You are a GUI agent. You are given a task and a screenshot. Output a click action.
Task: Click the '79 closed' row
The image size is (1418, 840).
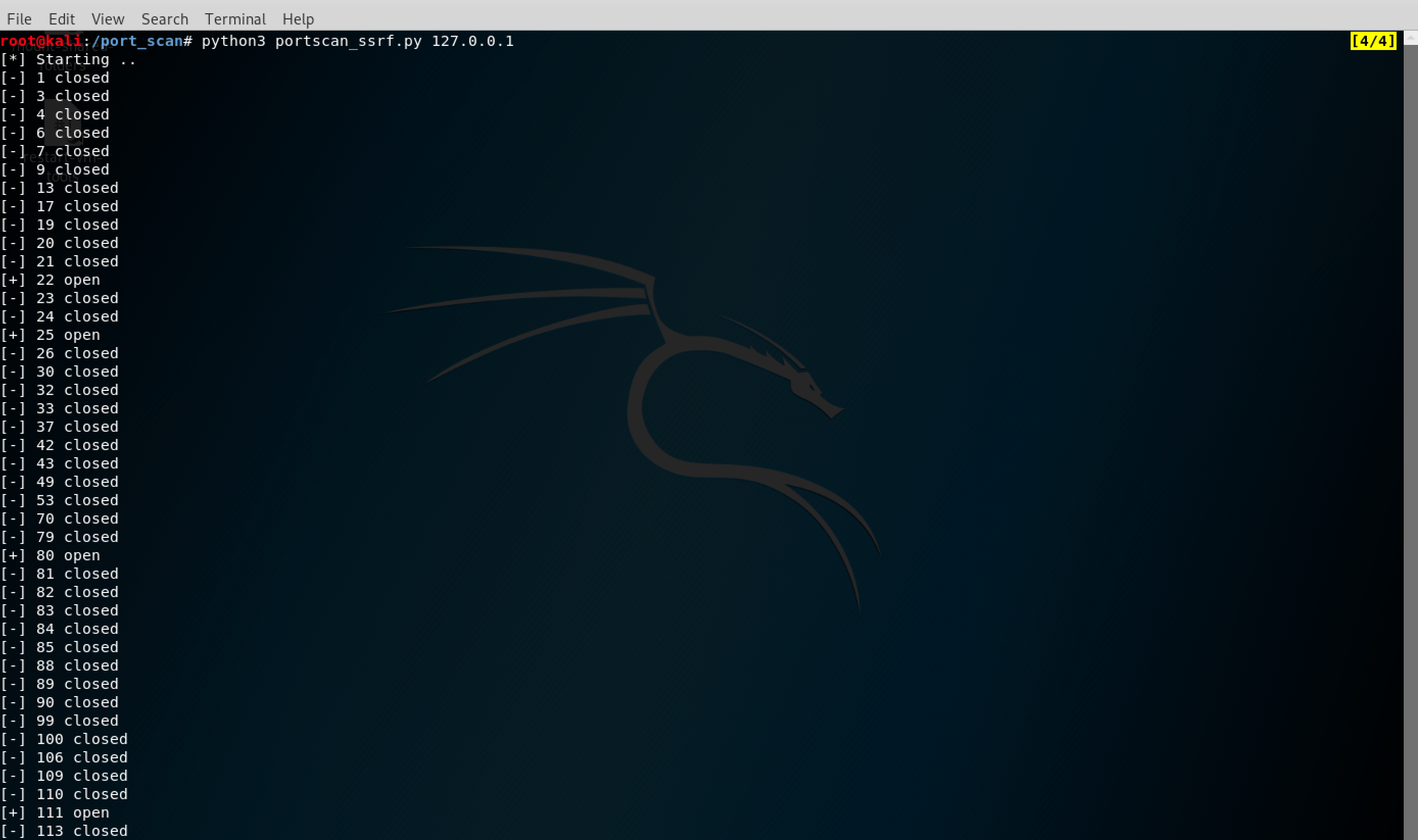coord(59,538)
